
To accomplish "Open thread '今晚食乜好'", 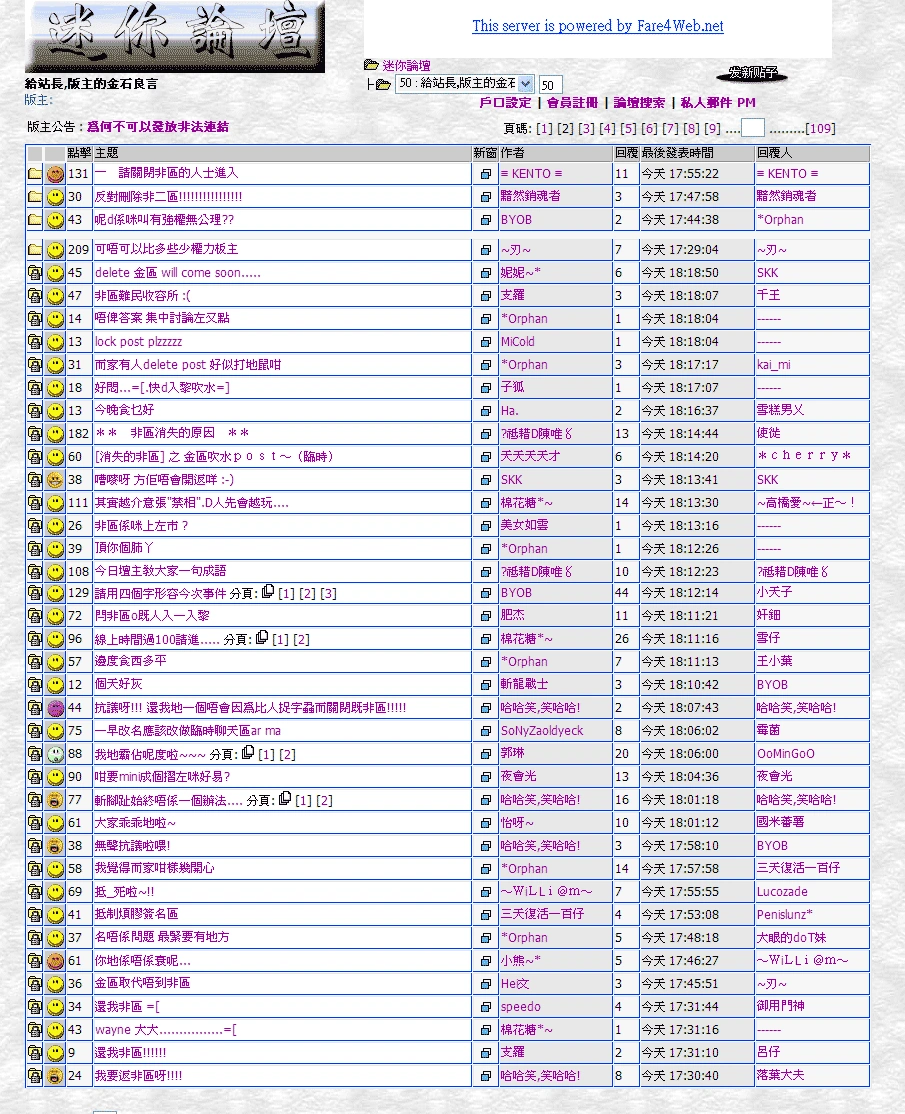I will point(124,410).
